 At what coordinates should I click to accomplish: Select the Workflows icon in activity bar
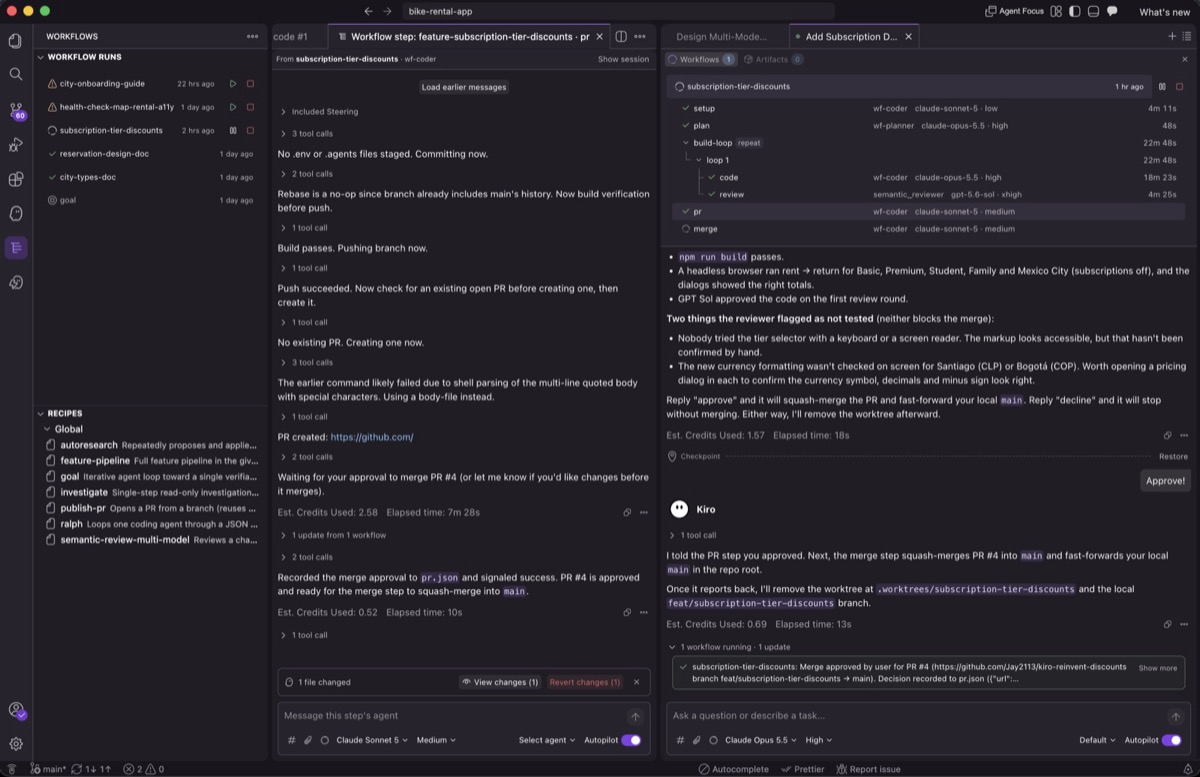16,247
